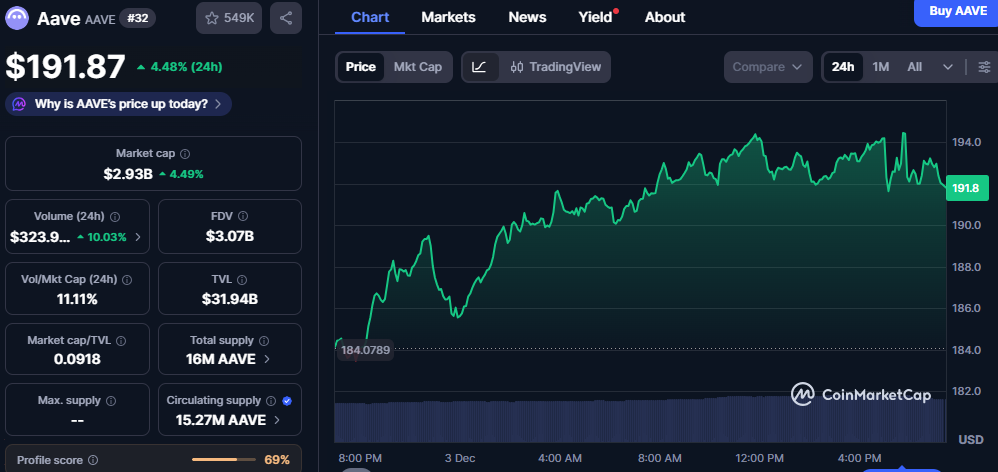
Task: Click the Aave logo icon
Action: tap(18, 18)
